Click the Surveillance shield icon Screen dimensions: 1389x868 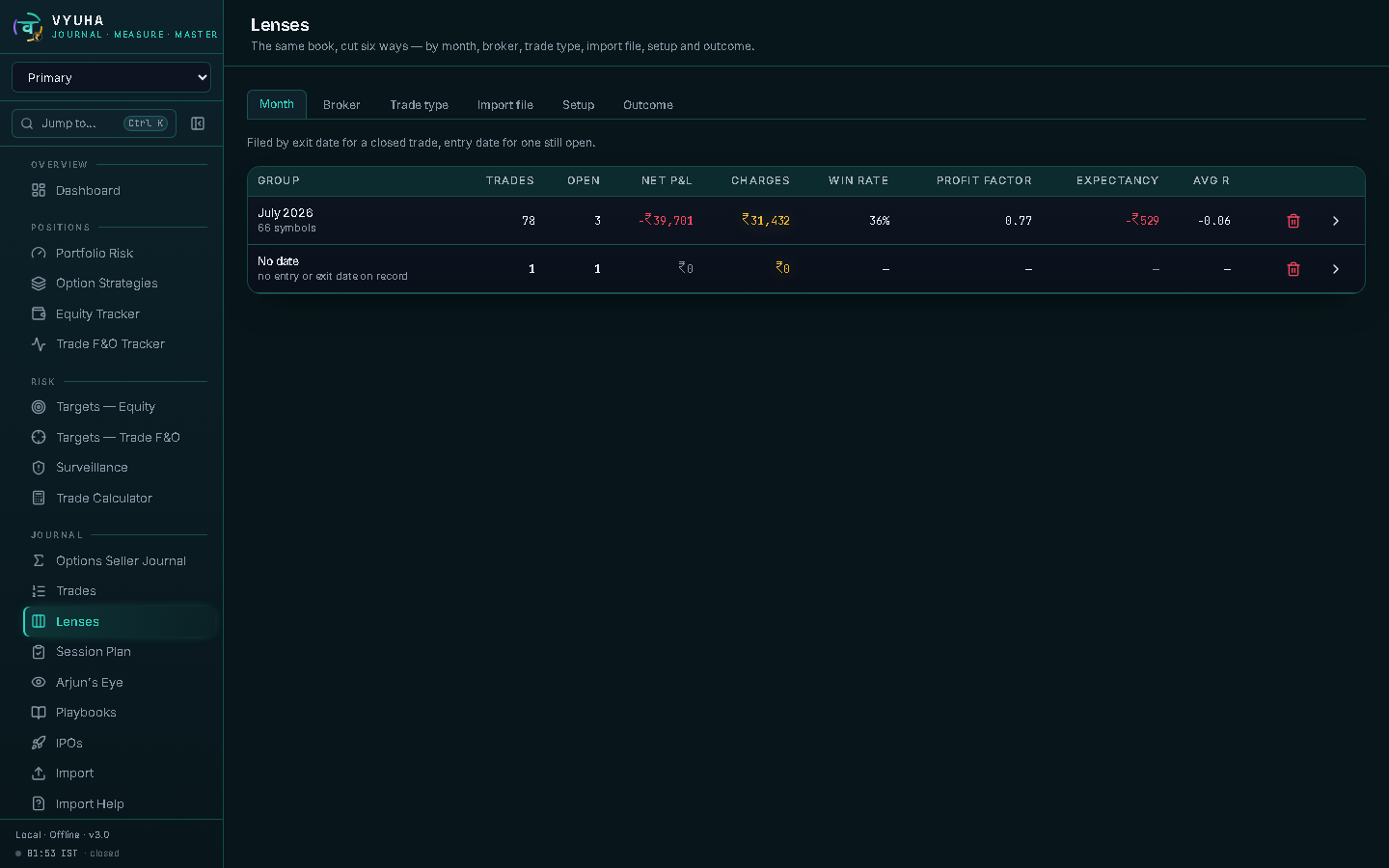click(39, 468)
